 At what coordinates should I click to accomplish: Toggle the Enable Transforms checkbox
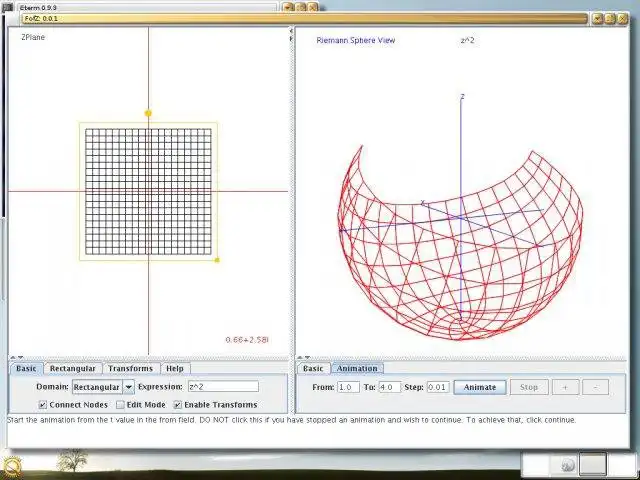coord(178,405)
